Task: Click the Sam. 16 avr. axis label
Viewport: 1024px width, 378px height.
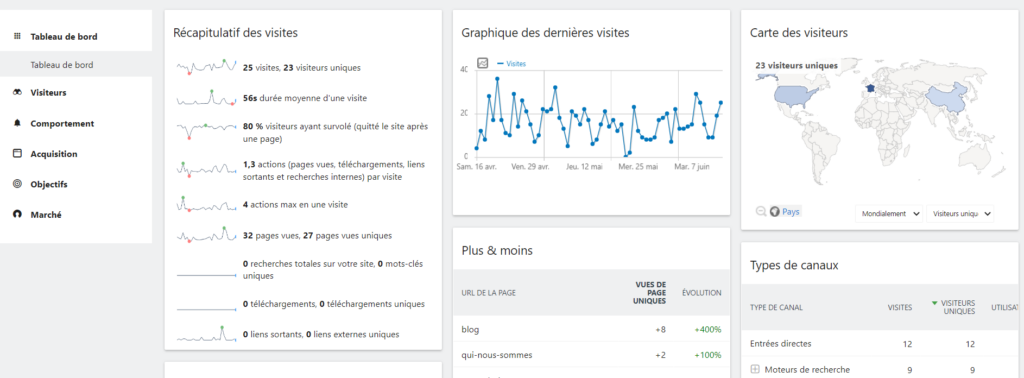Action: tap(476, 167)
